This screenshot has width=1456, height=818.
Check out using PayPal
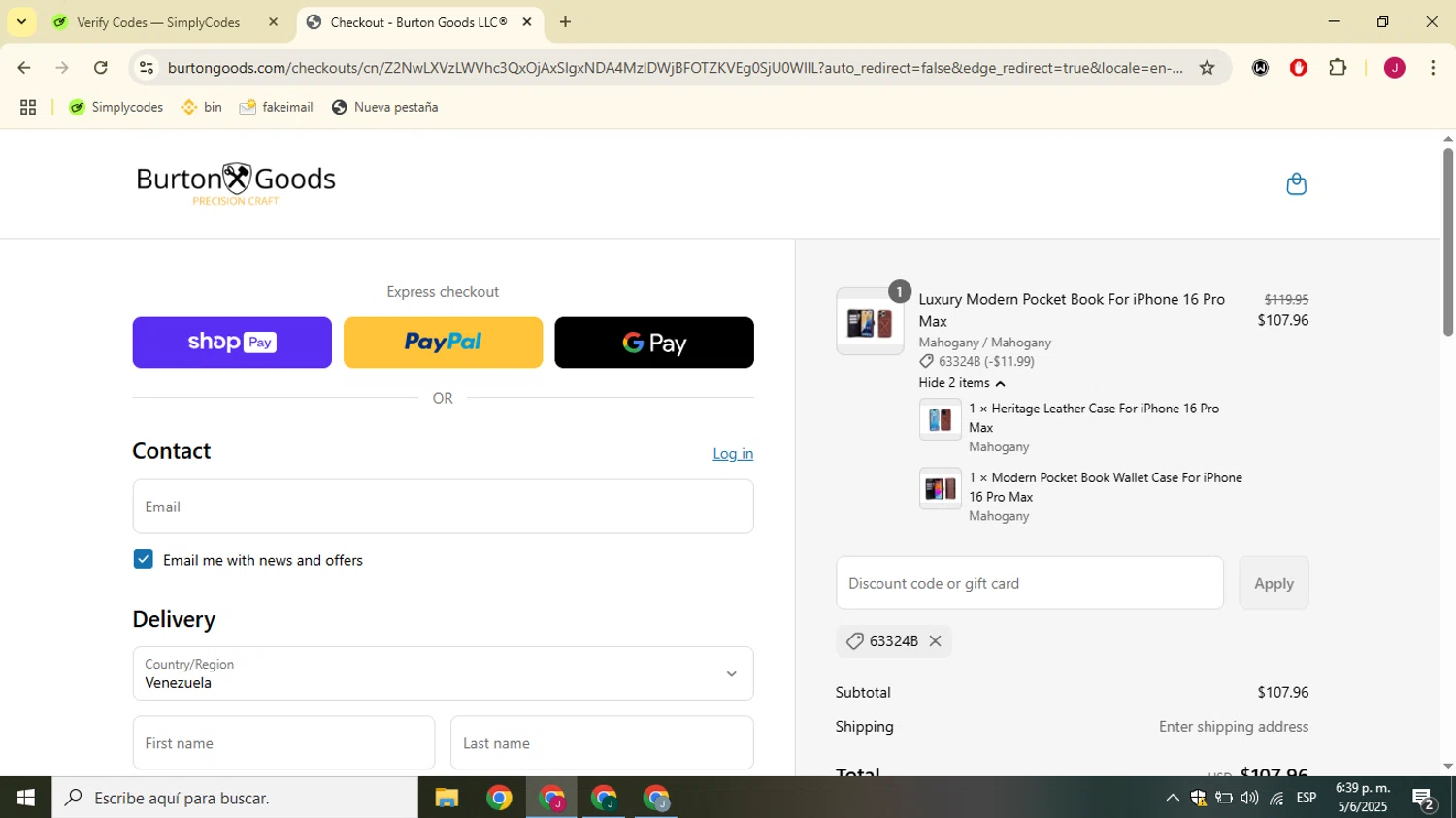[x=443, y=343]
